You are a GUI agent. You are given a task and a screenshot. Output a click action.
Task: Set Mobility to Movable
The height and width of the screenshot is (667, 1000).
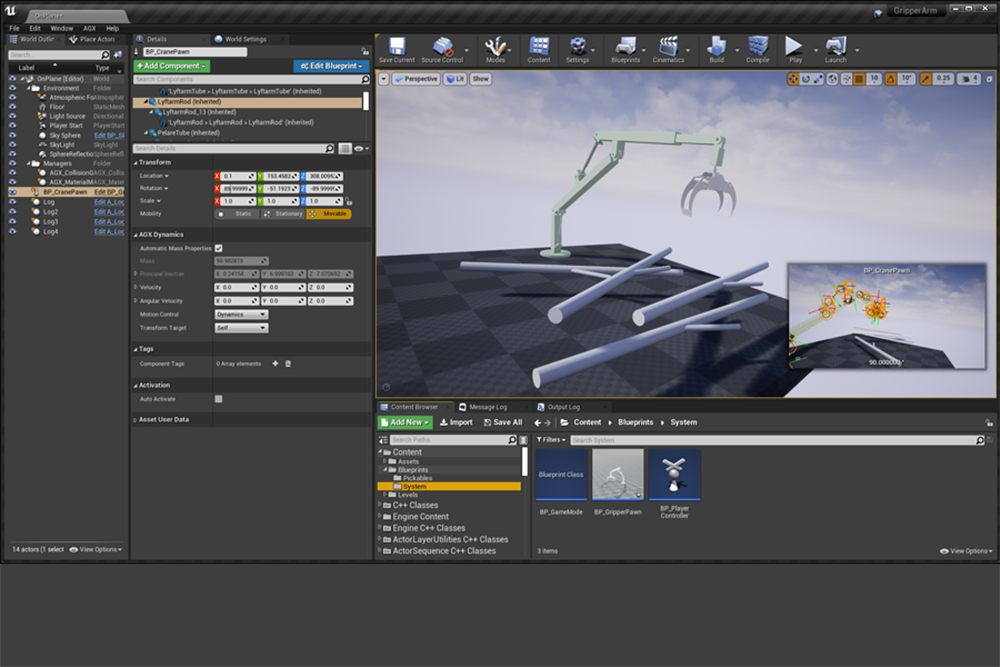coord(329,214)
